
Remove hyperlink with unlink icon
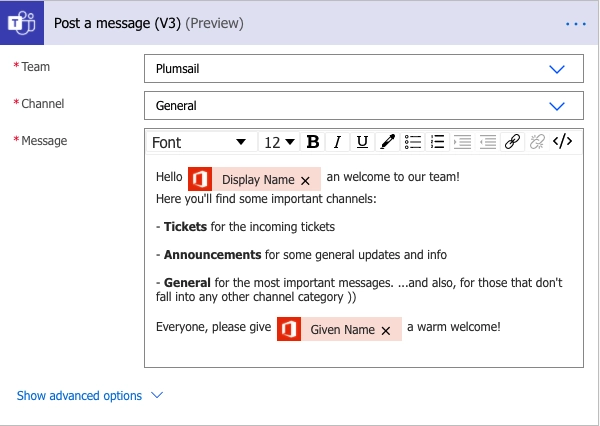537,142
